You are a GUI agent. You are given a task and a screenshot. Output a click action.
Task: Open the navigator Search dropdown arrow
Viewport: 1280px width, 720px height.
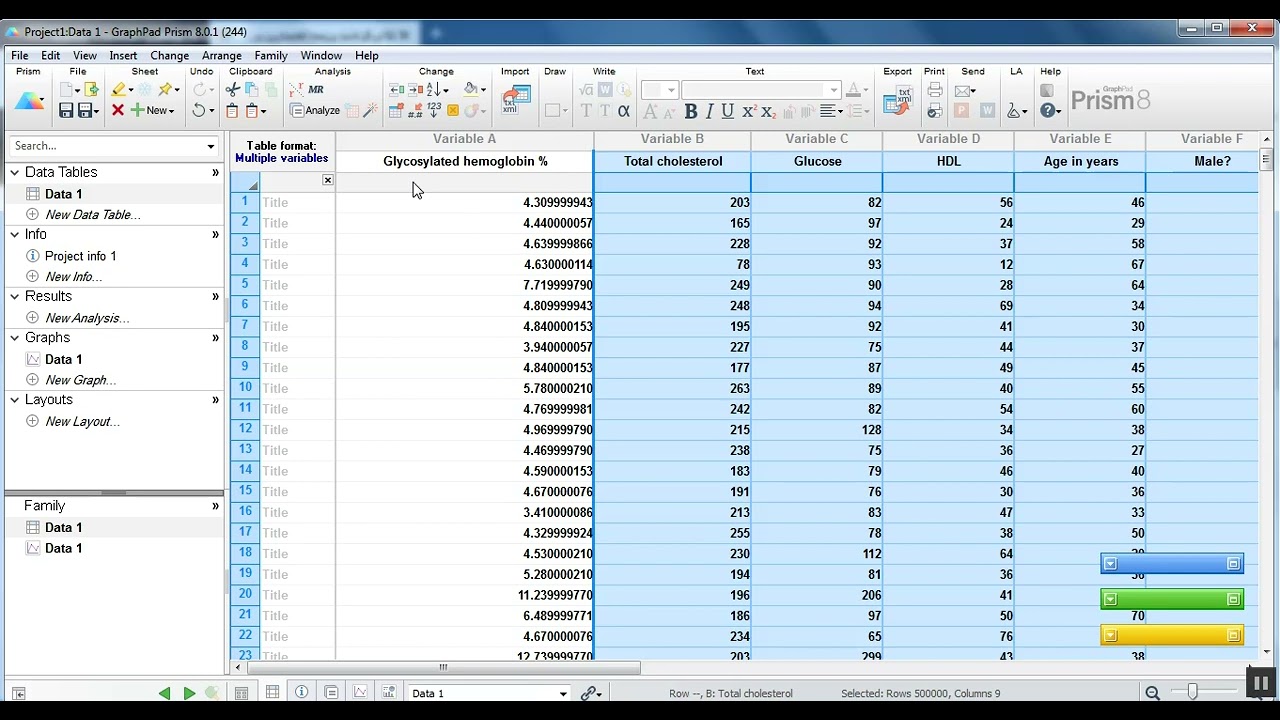tap(211, 146)
